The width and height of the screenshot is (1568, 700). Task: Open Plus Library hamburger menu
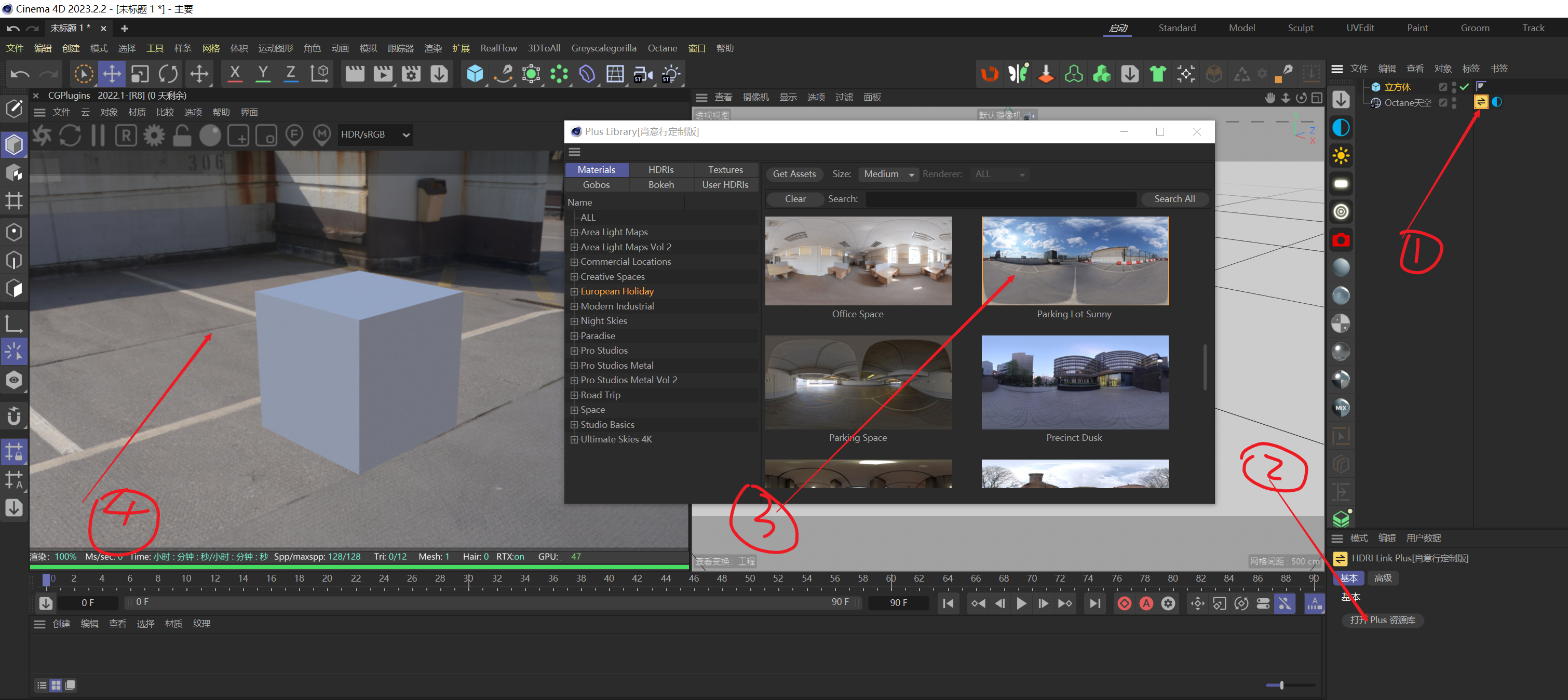coord(575,152)
